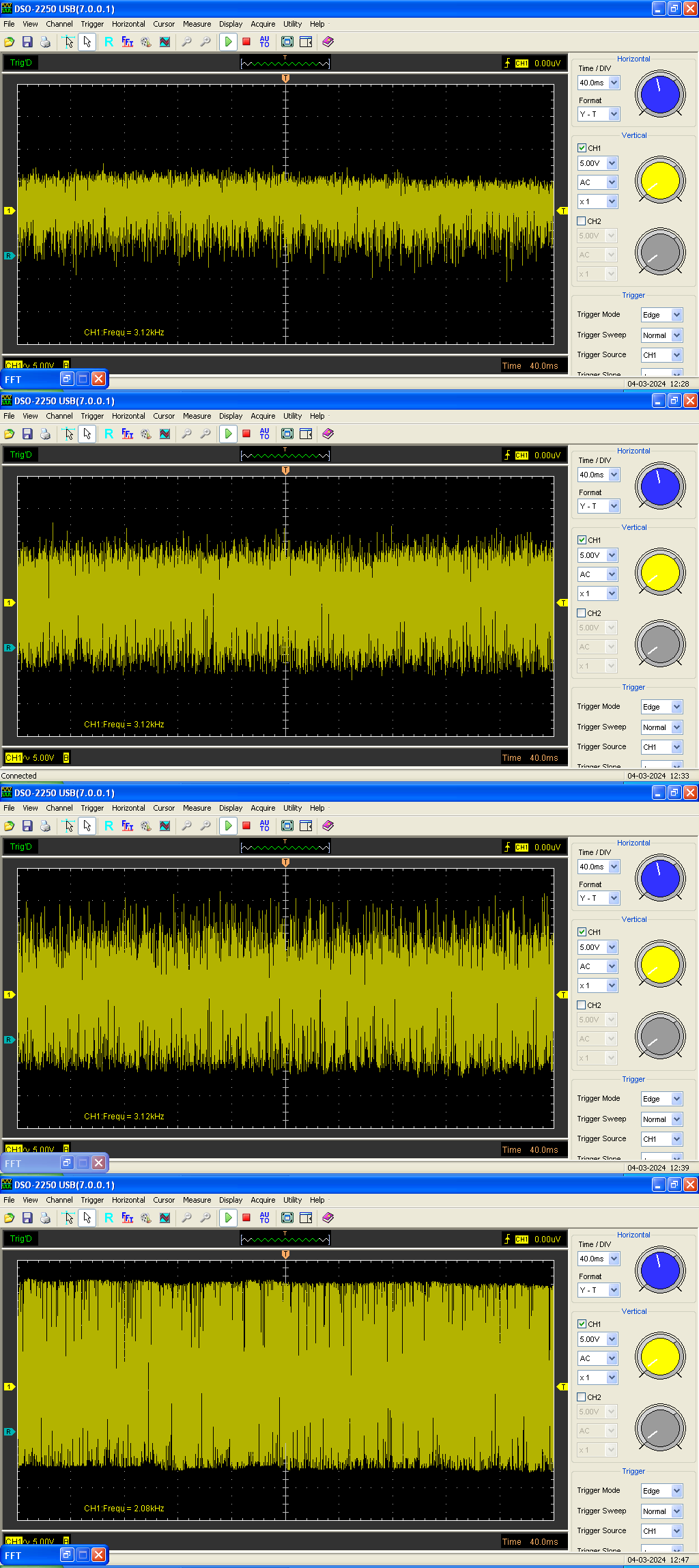Viewport: 699px width, 1568px height.
Task: Open the Measure menu in the topmost window
Action: click(x=197, y=24)
